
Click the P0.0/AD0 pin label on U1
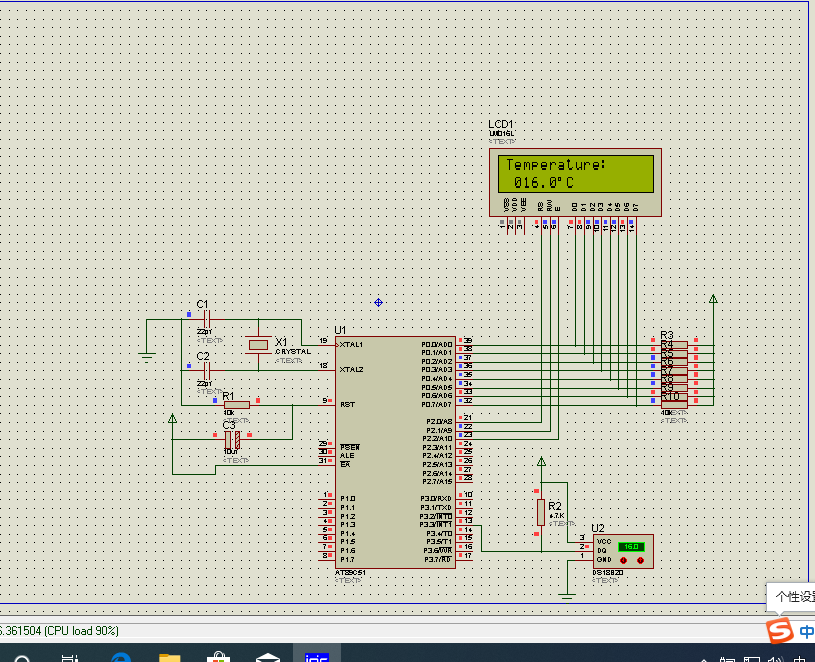[x=437, y=345]
